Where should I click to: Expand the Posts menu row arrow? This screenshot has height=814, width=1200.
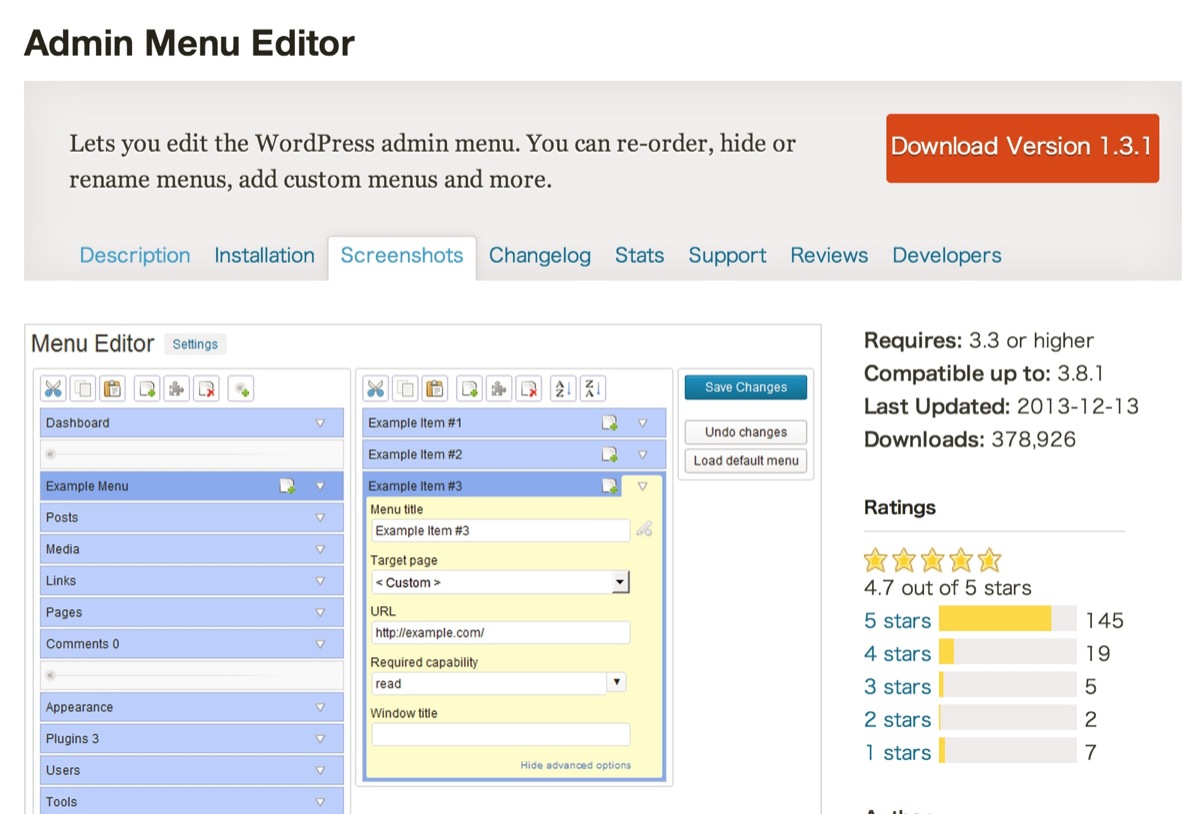click(321, 518)
